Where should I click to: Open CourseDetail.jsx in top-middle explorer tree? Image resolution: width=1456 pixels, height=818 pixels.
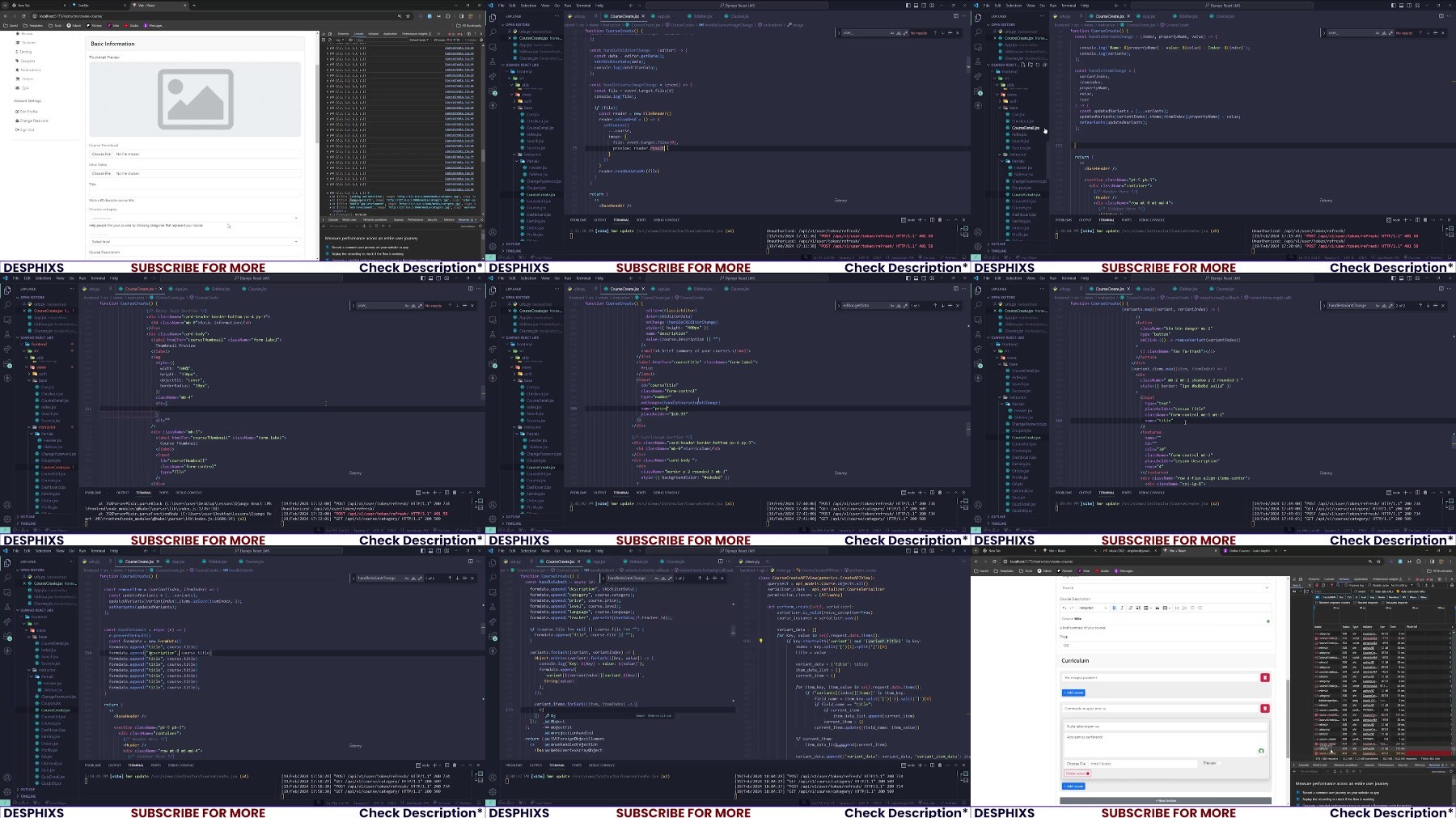pyautogui.click(x=540, y=128)
